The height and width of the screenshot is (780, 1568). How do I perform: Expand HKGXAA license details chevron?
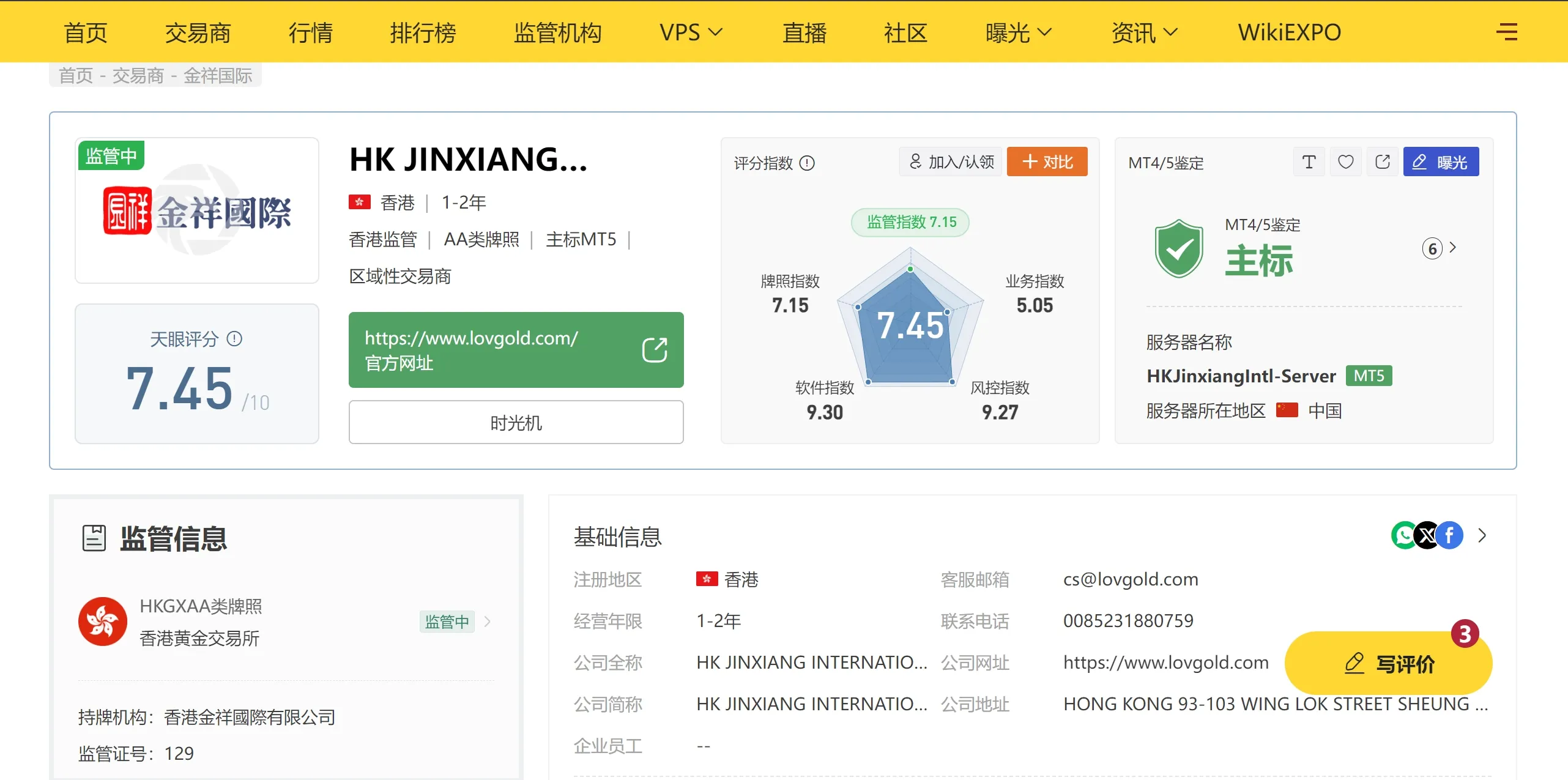point(488,622)
